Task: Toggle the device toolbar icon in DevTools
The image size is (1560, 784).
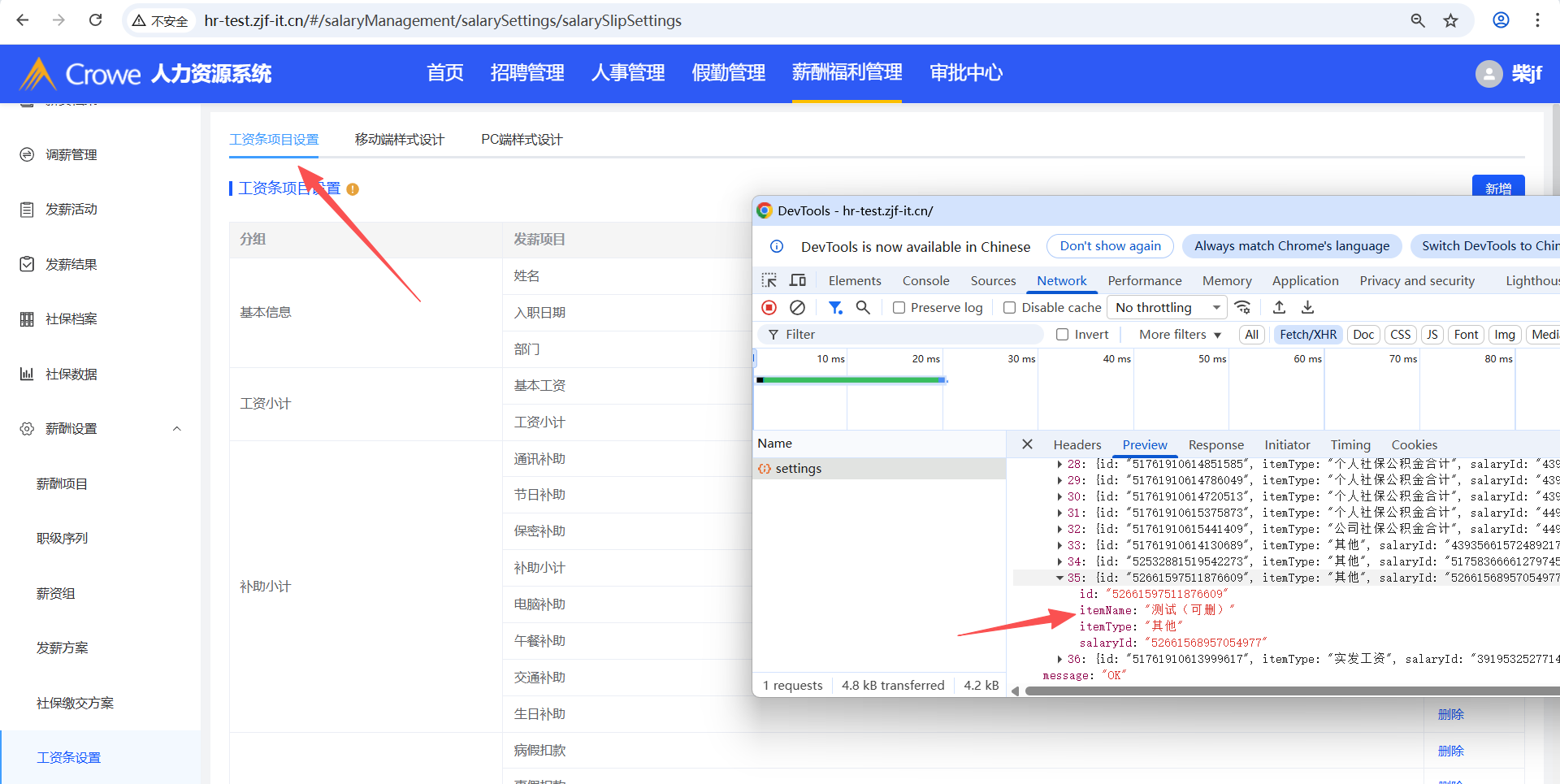Action: click(798, 280)
